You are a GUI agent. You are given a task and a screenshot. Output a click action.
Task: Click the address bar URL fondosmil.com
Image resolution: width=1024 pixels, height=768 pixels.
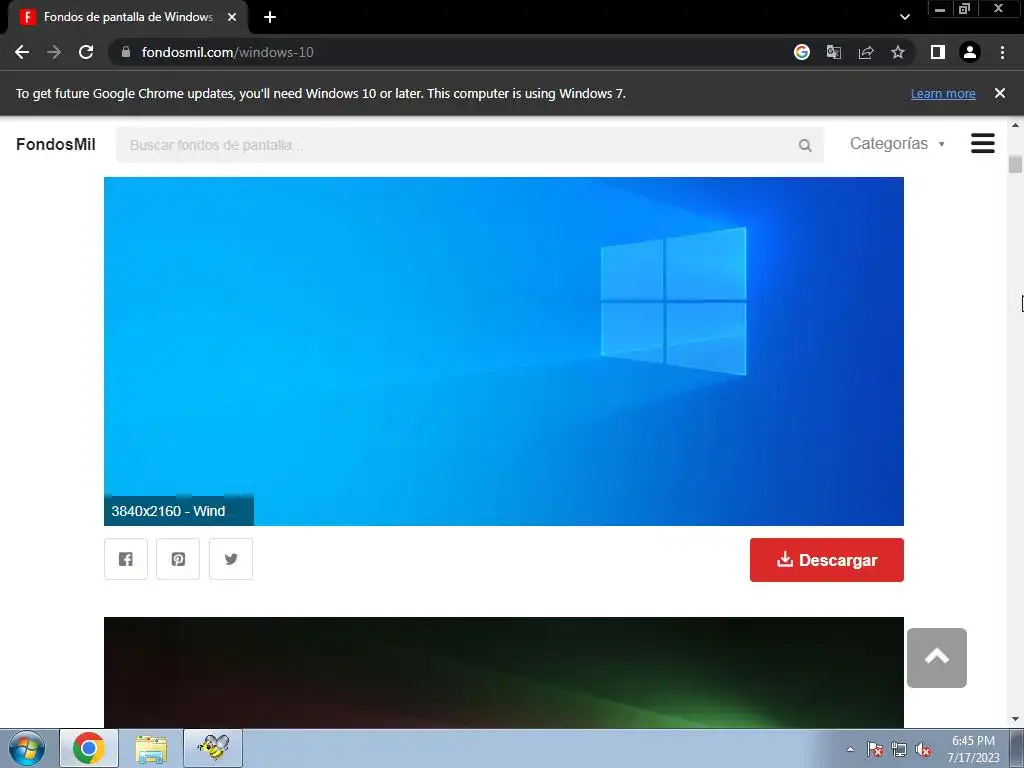(x=227, y=52)
